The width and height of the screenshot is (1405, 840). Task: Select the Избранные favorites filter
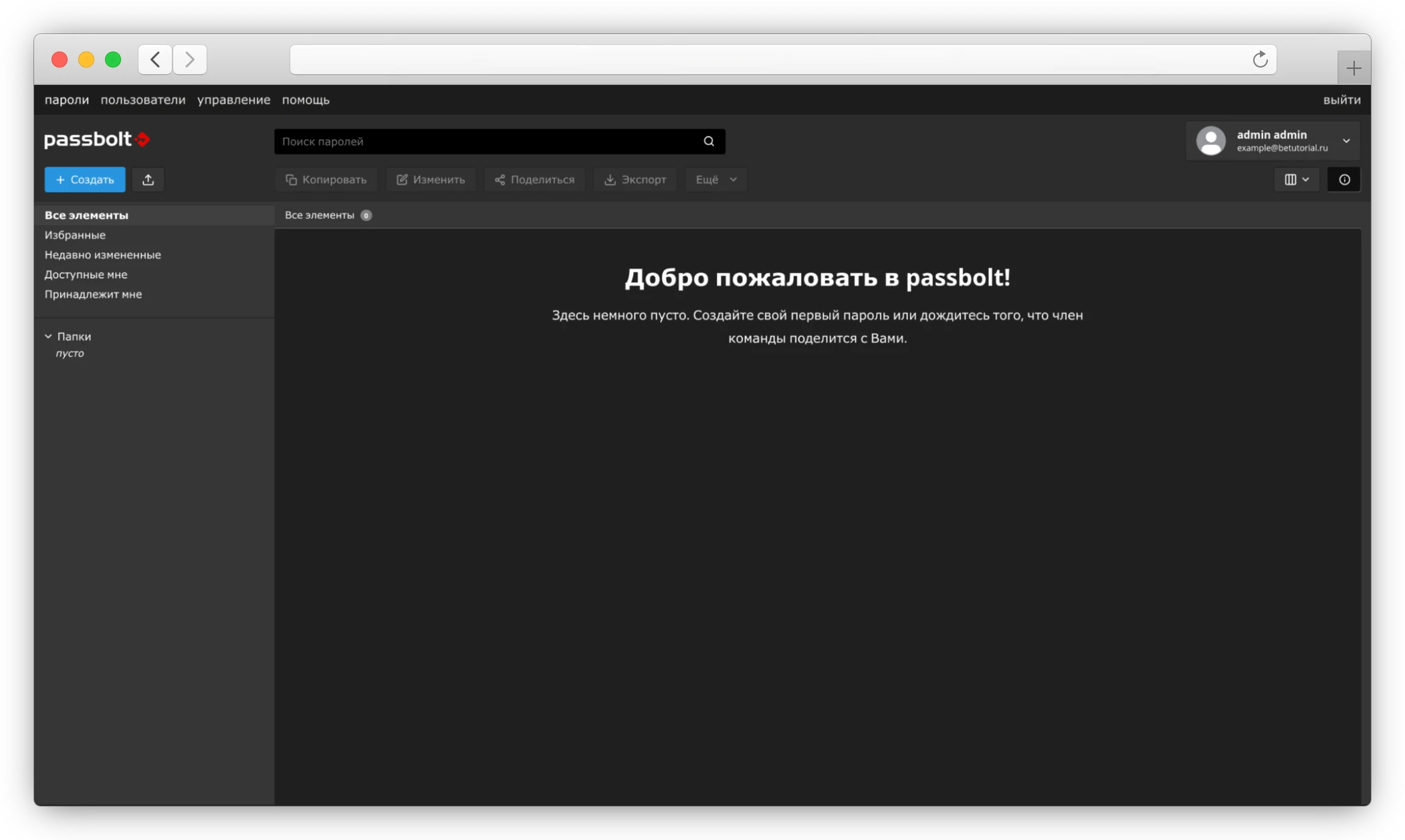click(x=75, y=235)
